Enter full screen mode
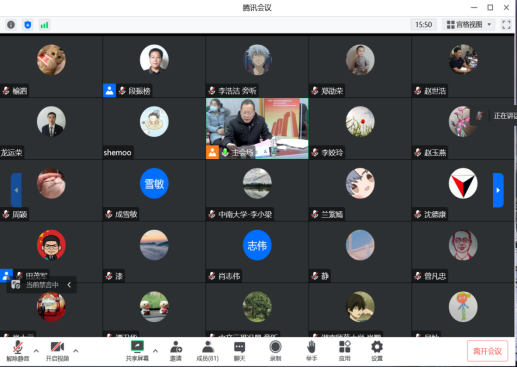Screen dimensions: 517x368 506,25
